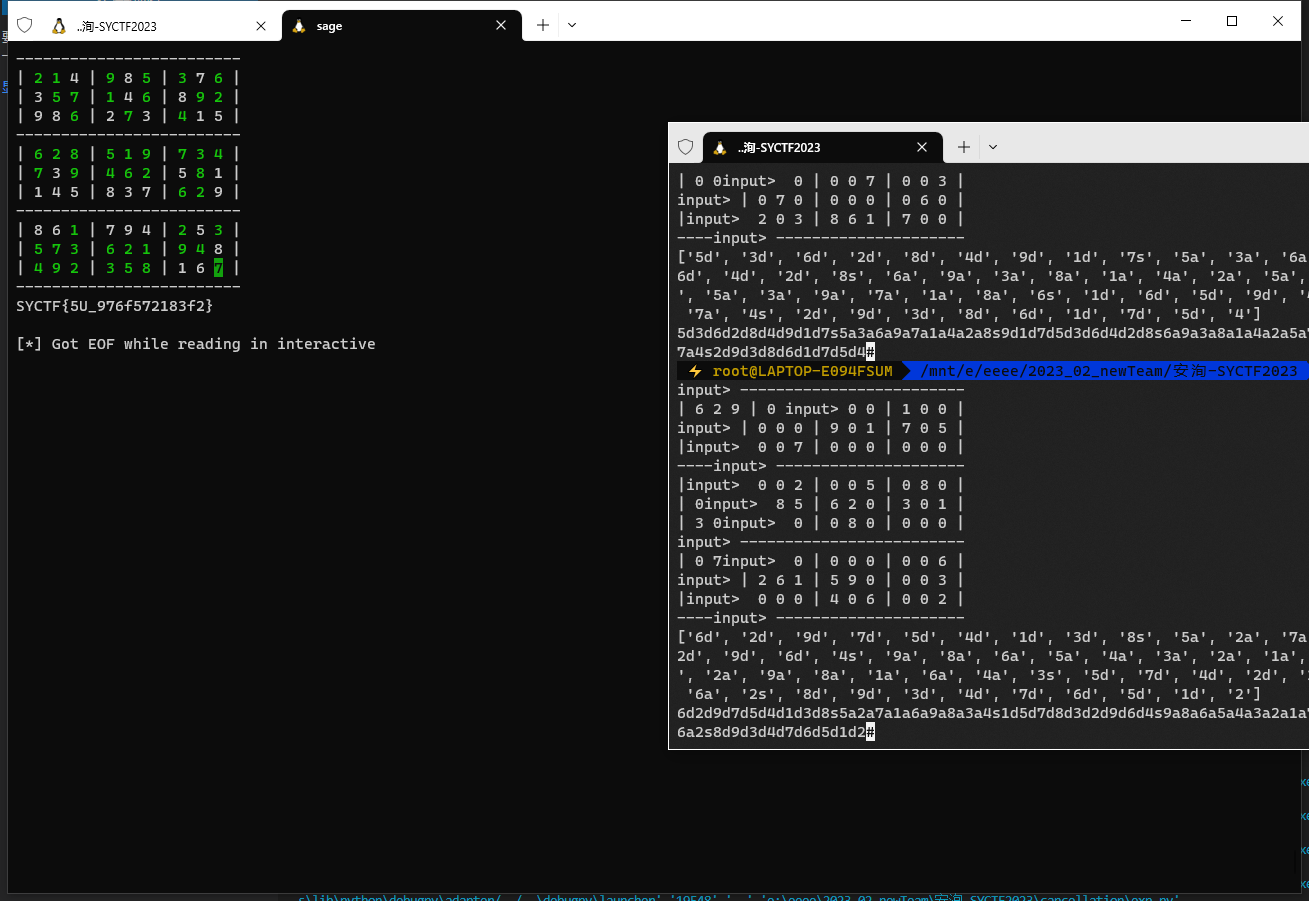Switch to the sage tab in back terminal
This screenshot has width=1309, height=901.
(x=400, y=26)
